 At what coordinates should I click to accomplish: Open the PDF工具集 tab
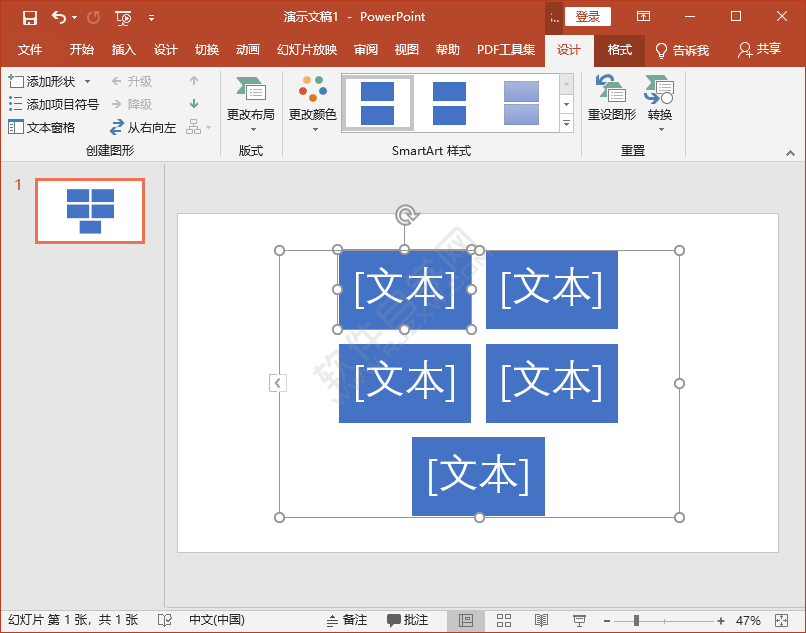(x=506, y=50)
